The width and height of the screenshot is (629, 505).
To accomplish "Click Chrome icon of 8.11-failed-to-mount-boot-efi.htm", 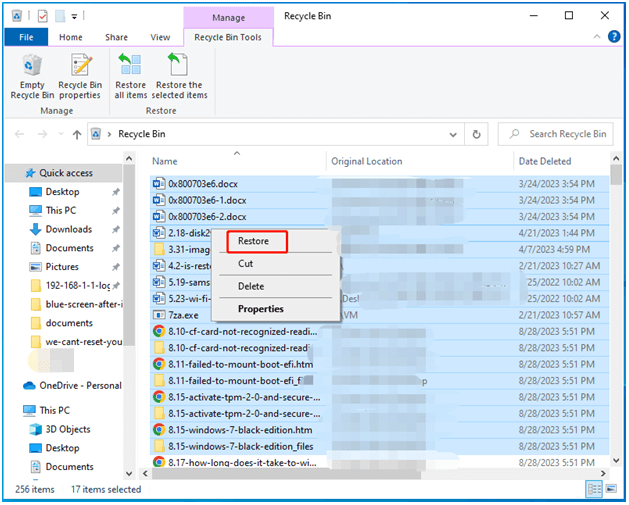I will (x=159, y=365).
